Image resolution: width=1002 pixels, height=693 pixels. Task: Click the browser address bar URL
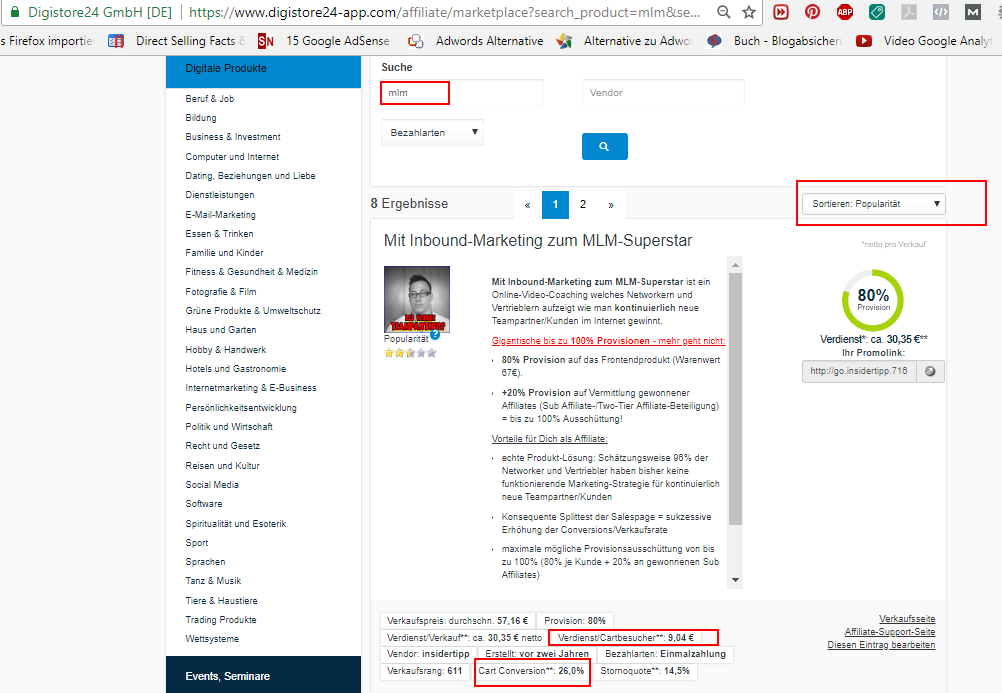[x=445, y=12]
